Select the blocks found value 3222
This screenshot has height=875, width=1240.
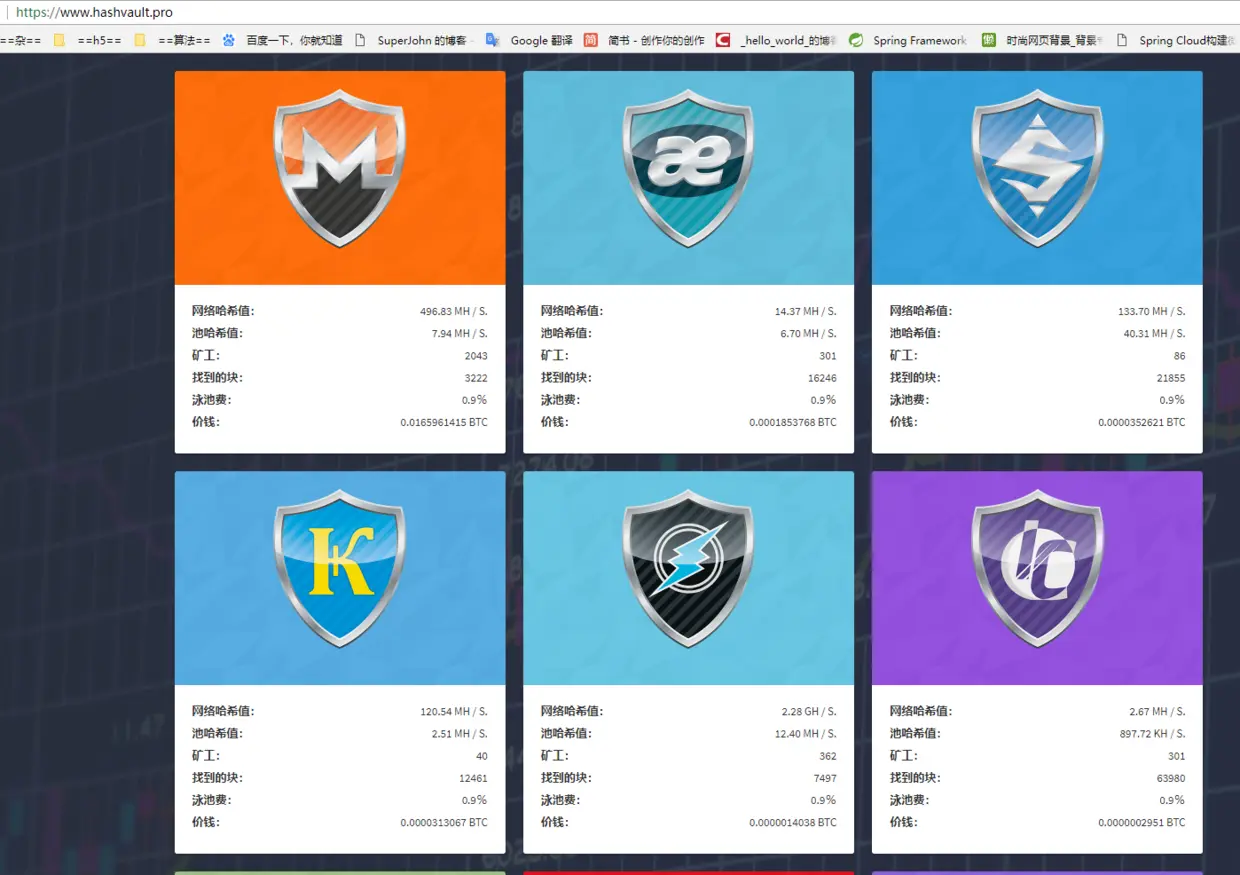click(x=476, y=378)
